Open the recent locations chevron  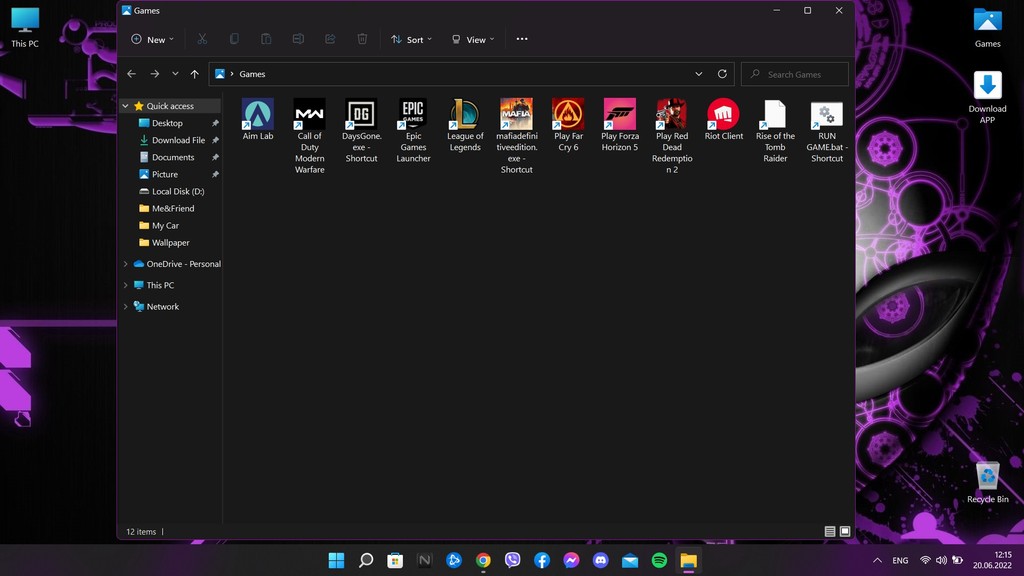point(175,74)
